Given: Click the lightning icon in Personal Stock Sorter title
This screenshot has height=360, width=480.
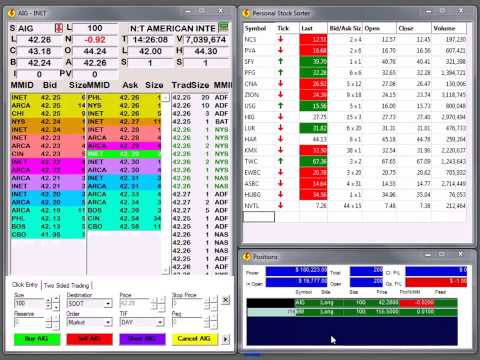Looking at the screenshot, I should pyautogui.click(x=246, y=13).
